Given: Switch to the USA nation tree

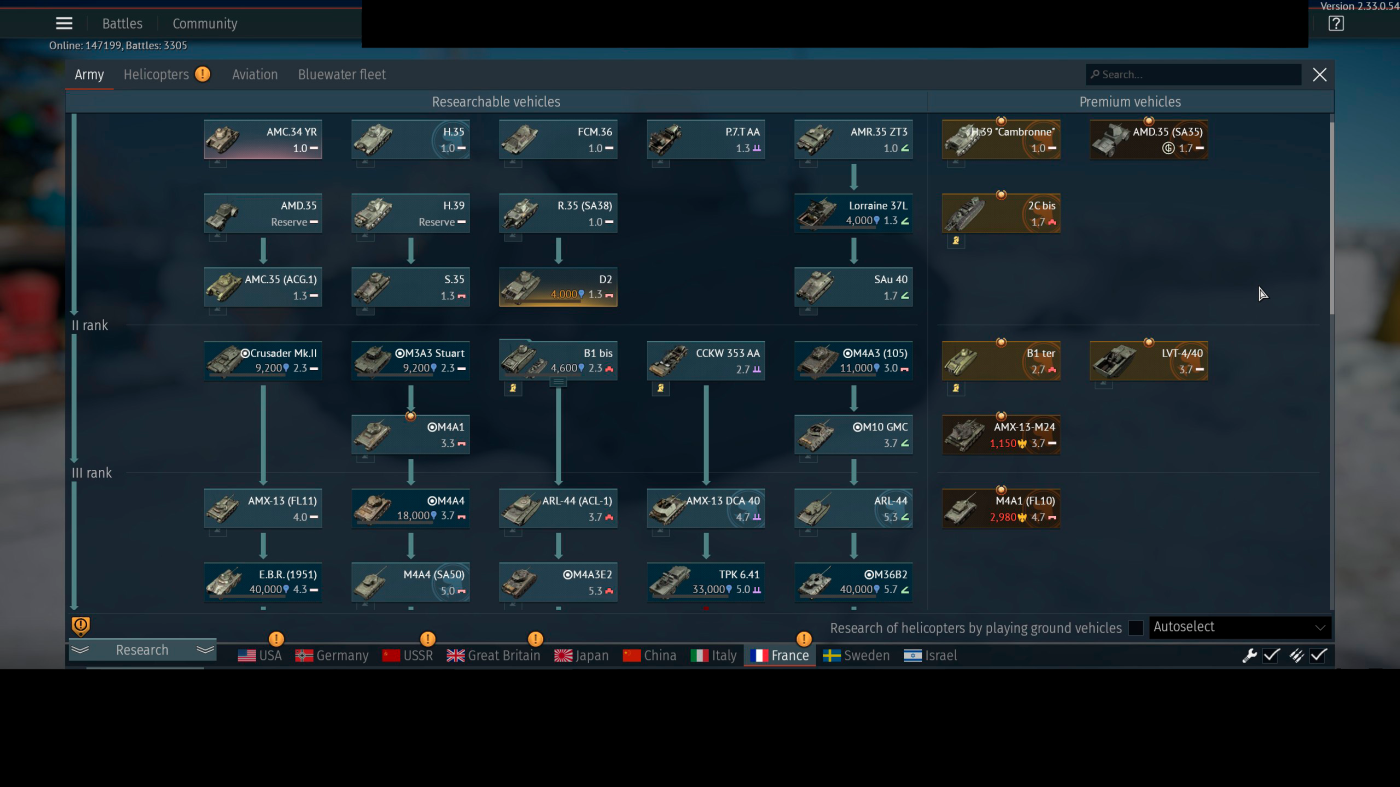Looking at the screenshot, I should click(x=260, y=656).
